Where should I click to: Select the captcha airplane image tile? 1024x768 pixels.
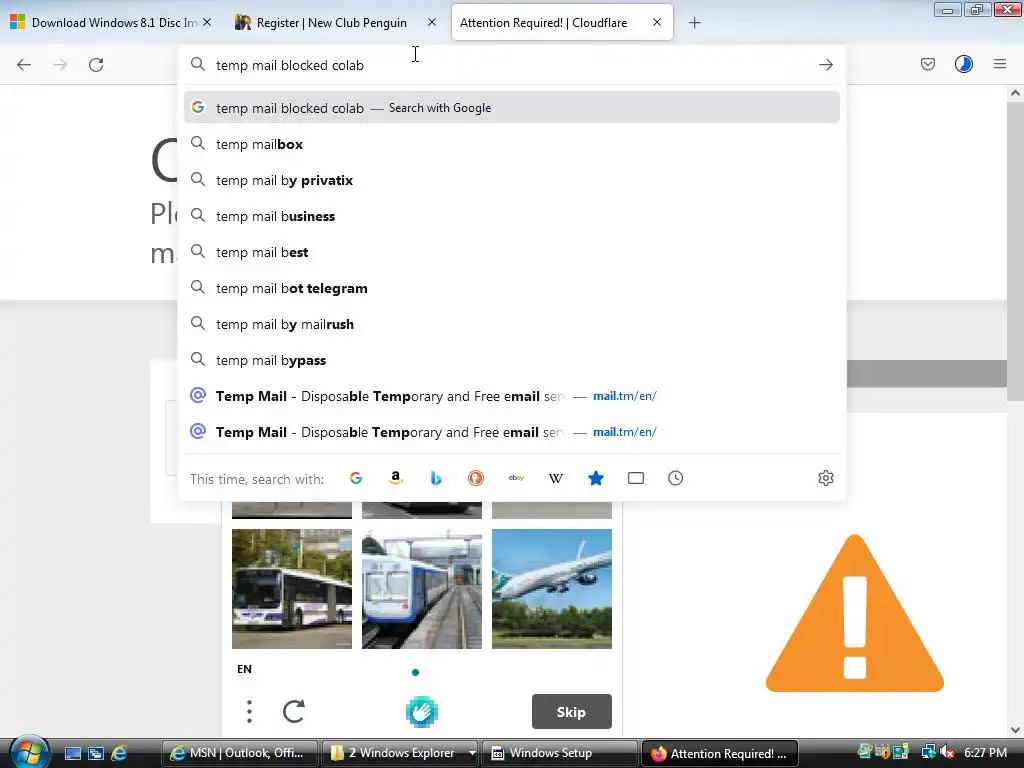coord(552,589)
